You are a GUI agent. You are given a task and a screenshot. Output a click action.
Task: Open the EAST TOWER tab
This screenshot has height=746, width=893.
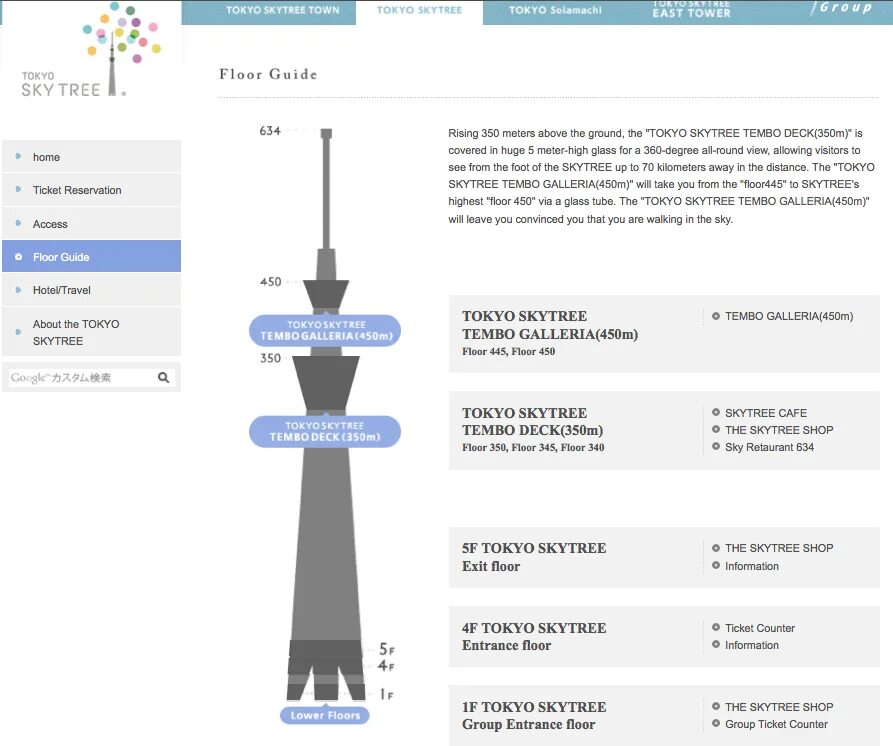(x=691, y=10)
